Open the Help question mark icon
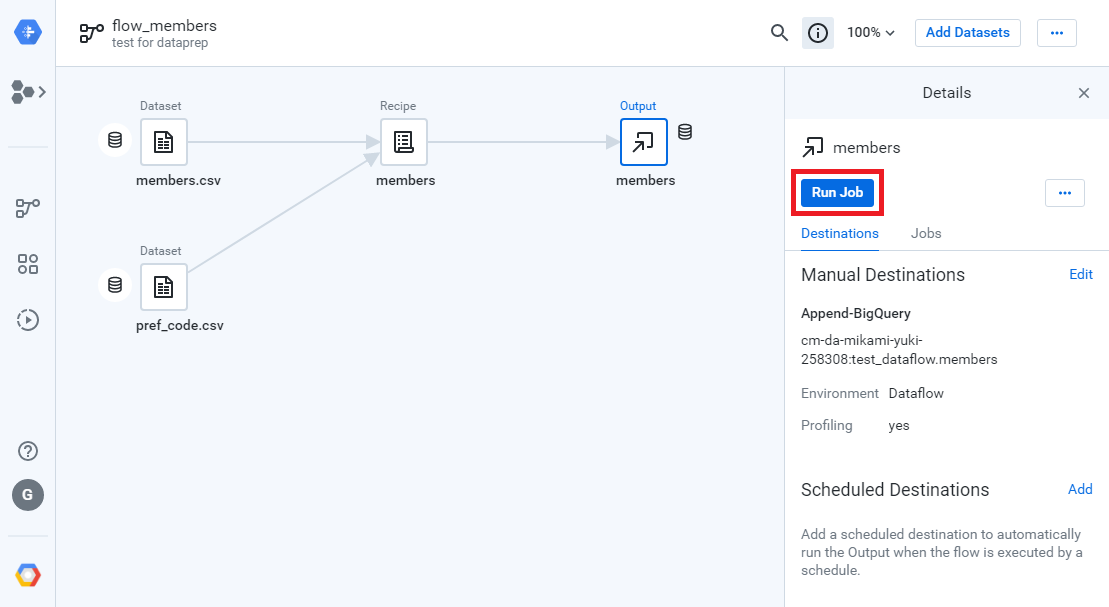Image resolution: width=1109 pixels, height=607 pixels. 27,451
